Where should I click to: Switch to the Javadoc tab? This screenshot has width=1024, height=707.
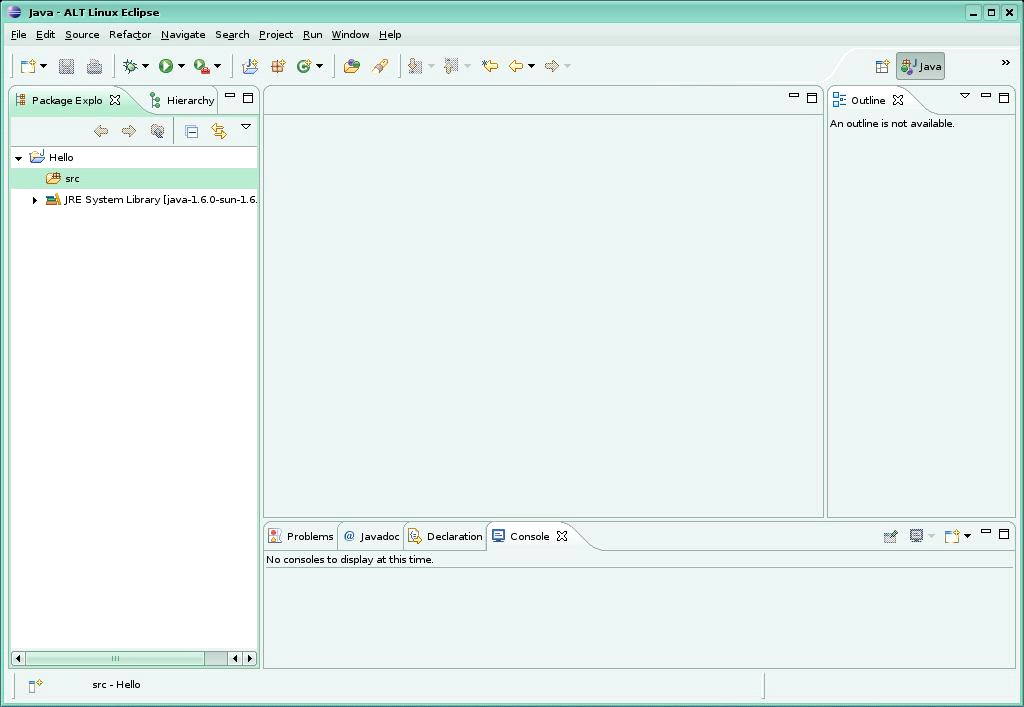pos(372,536)
